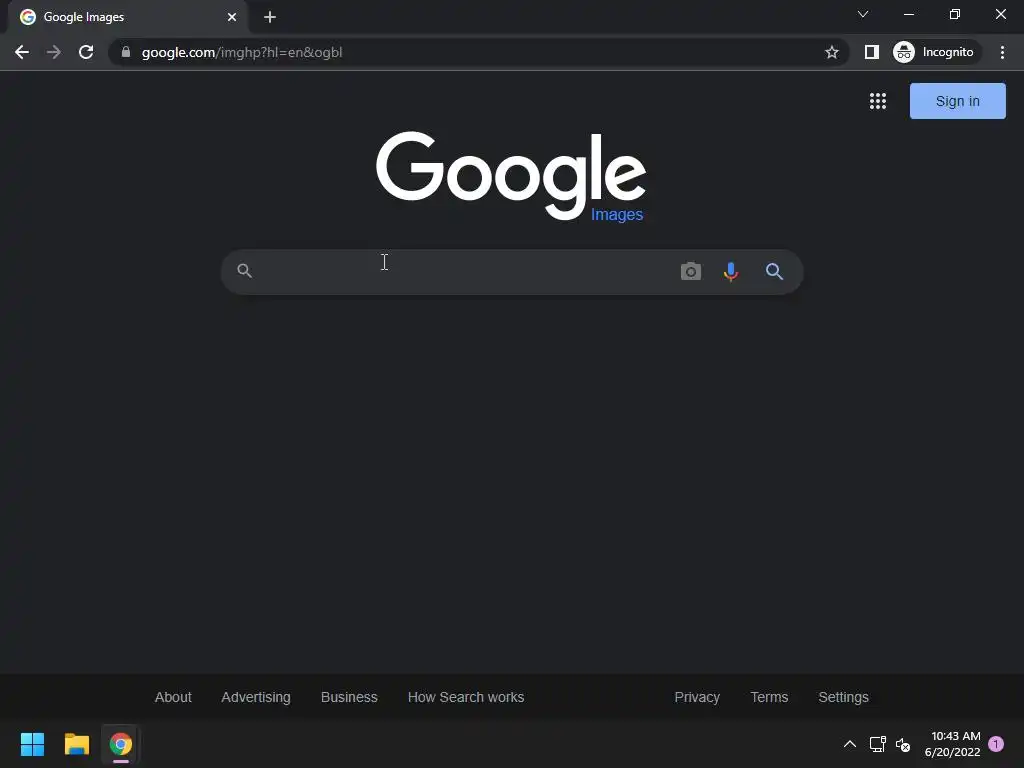This screenshot has height=768, width=1024.
Task: Show hidden system tray icons
Action: tap(850, 744)
